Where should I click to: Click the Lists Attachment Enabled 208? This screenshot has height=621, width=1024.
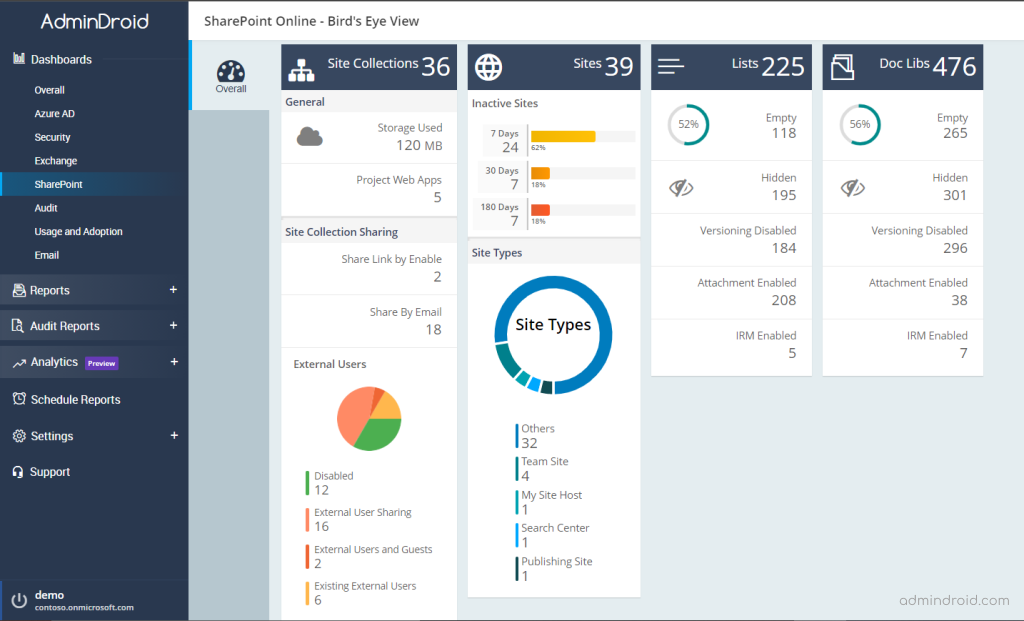(784, 300)
